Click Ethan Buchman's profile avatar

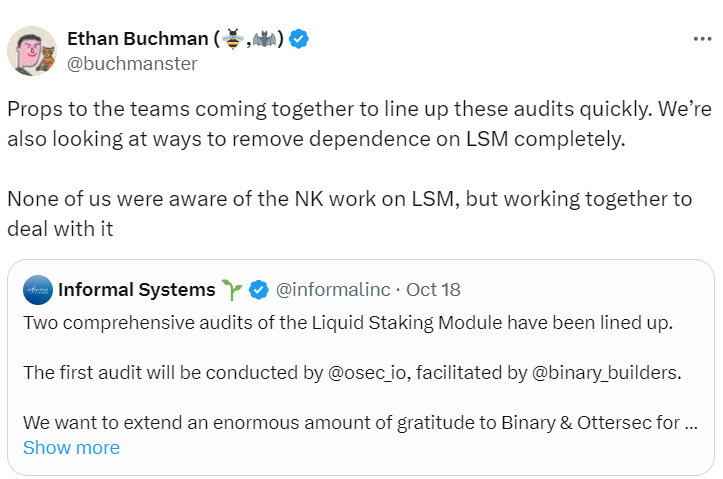click(32, 51)
